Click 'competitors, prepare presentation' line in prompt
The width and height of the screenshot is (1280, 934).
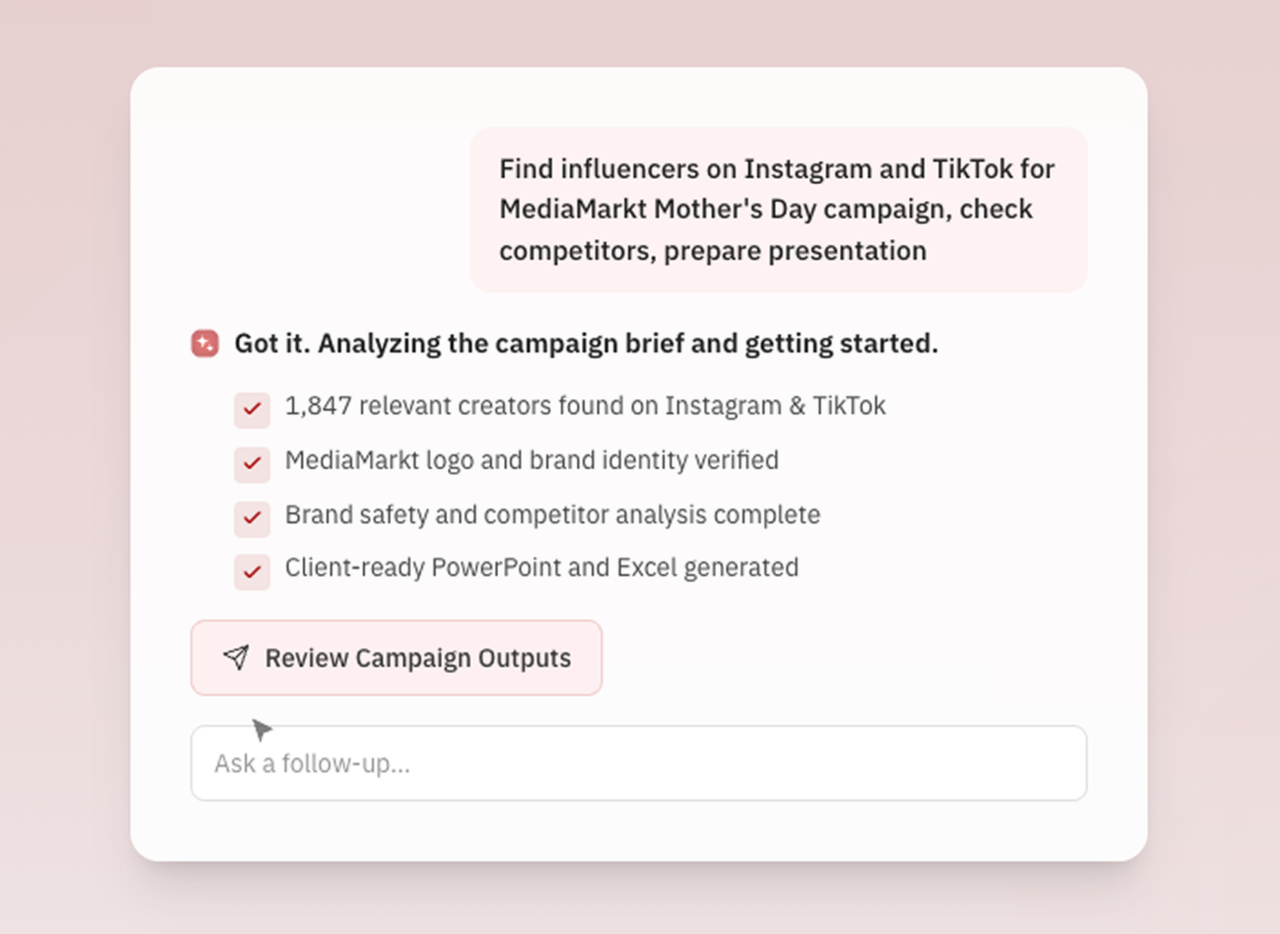click(712, 251)
